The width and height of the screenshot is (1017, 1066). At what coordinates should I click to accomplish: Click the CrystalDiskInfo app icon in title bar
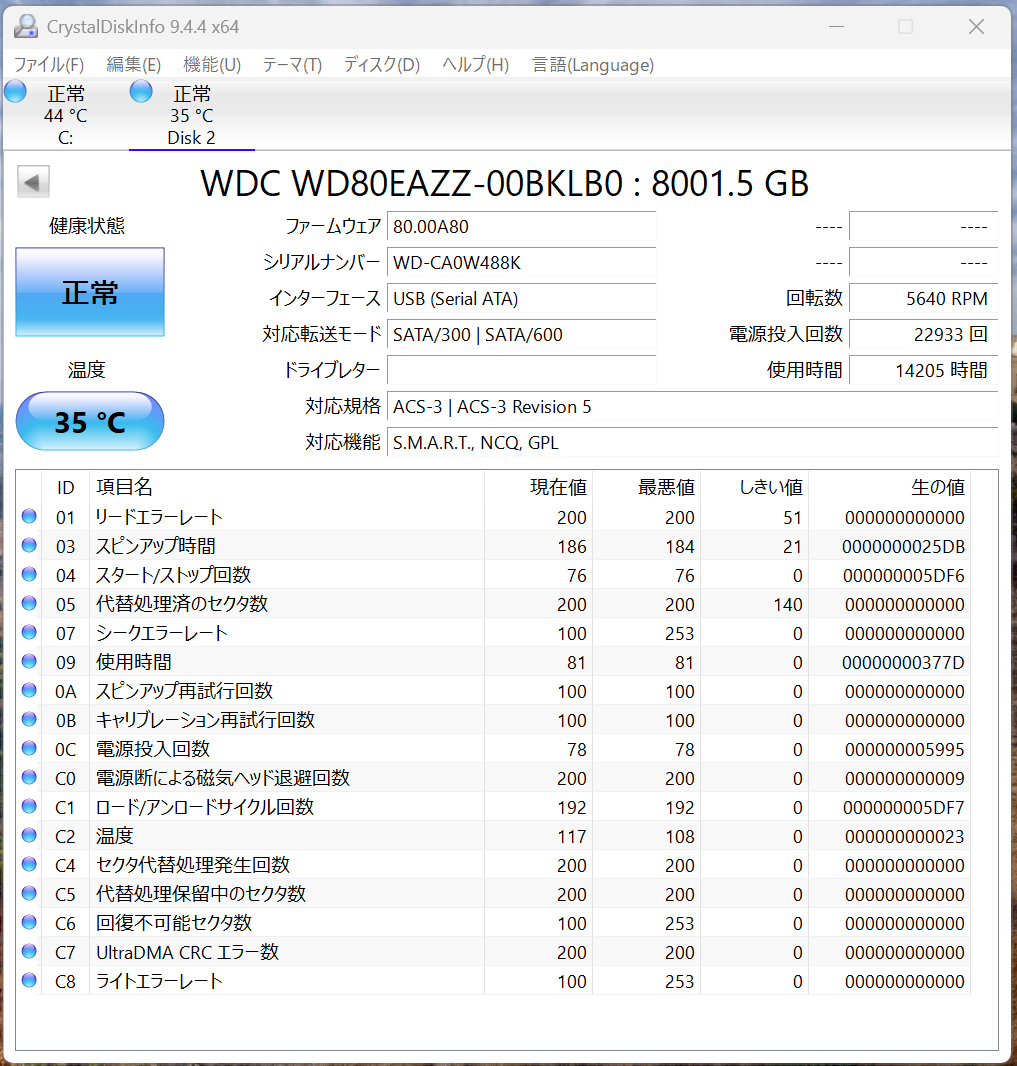click(x=26, y=27)
